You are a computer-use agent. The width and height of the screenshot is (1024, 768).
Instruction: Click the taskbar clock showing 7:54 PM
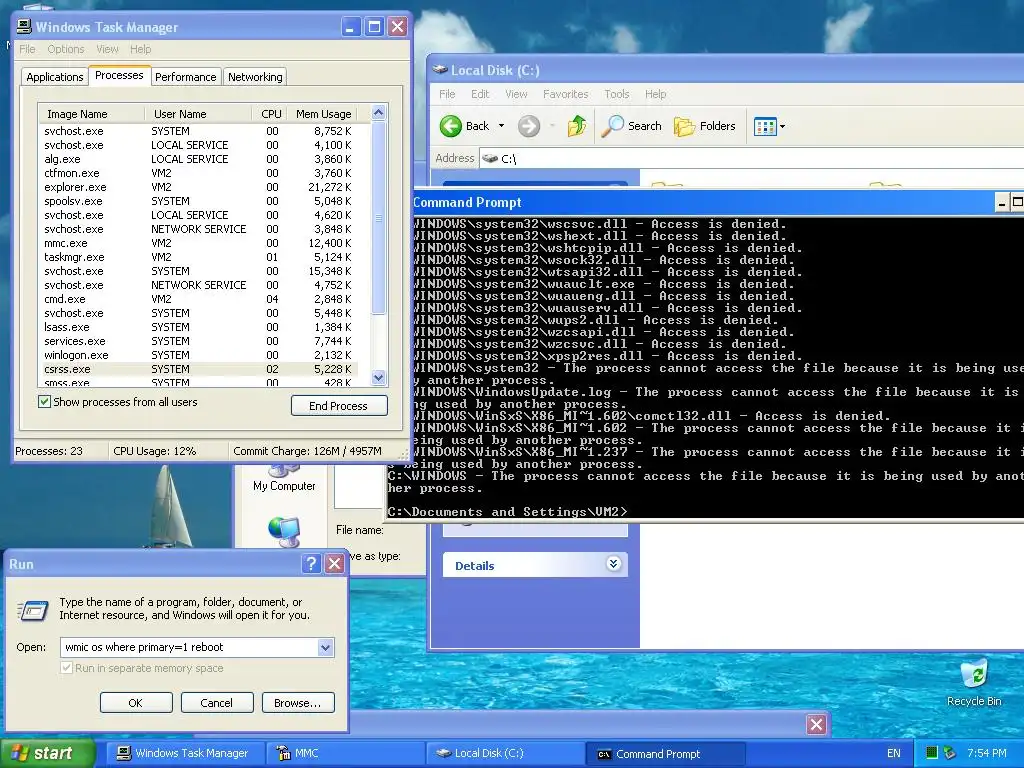986,753
